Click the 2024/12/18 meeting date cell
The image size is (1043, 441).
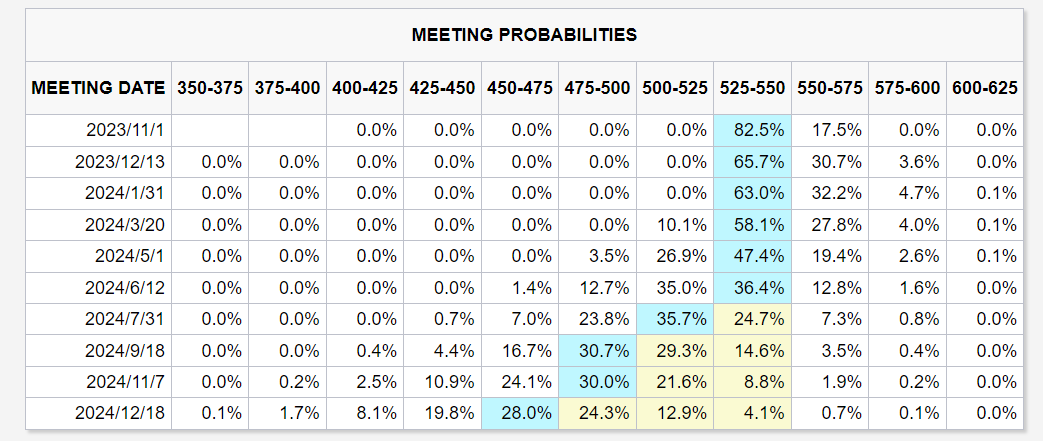click(x=126, y=412)
